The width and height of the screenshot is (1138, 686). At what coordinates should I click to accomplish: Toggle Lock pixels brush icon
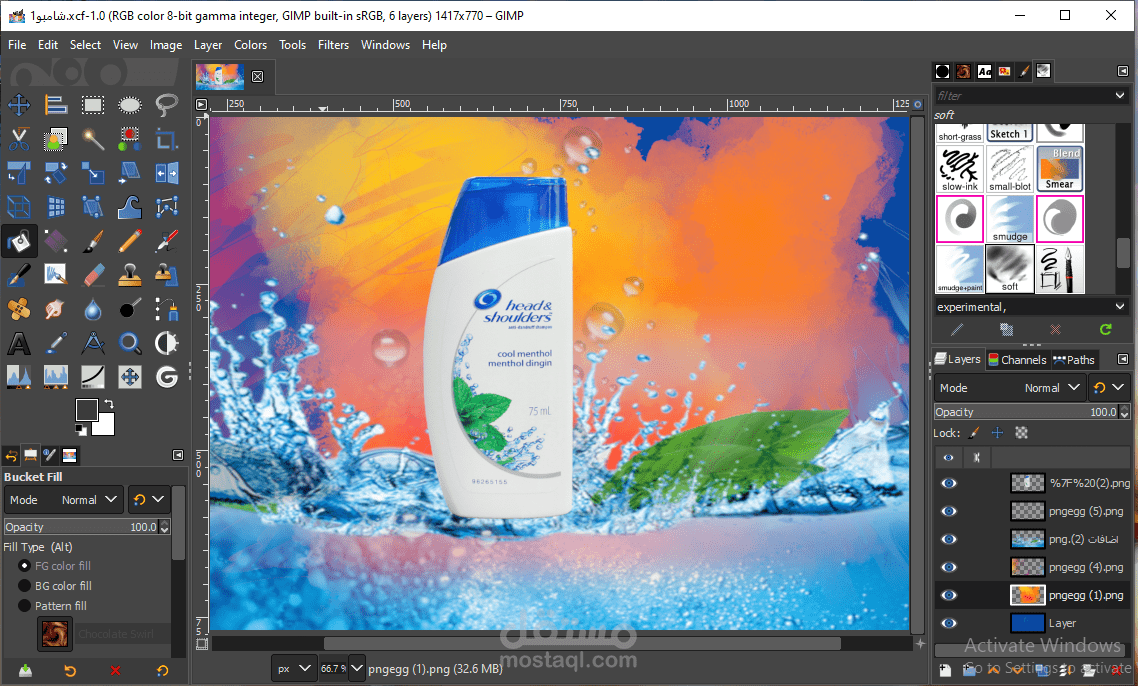pos(975,433)
